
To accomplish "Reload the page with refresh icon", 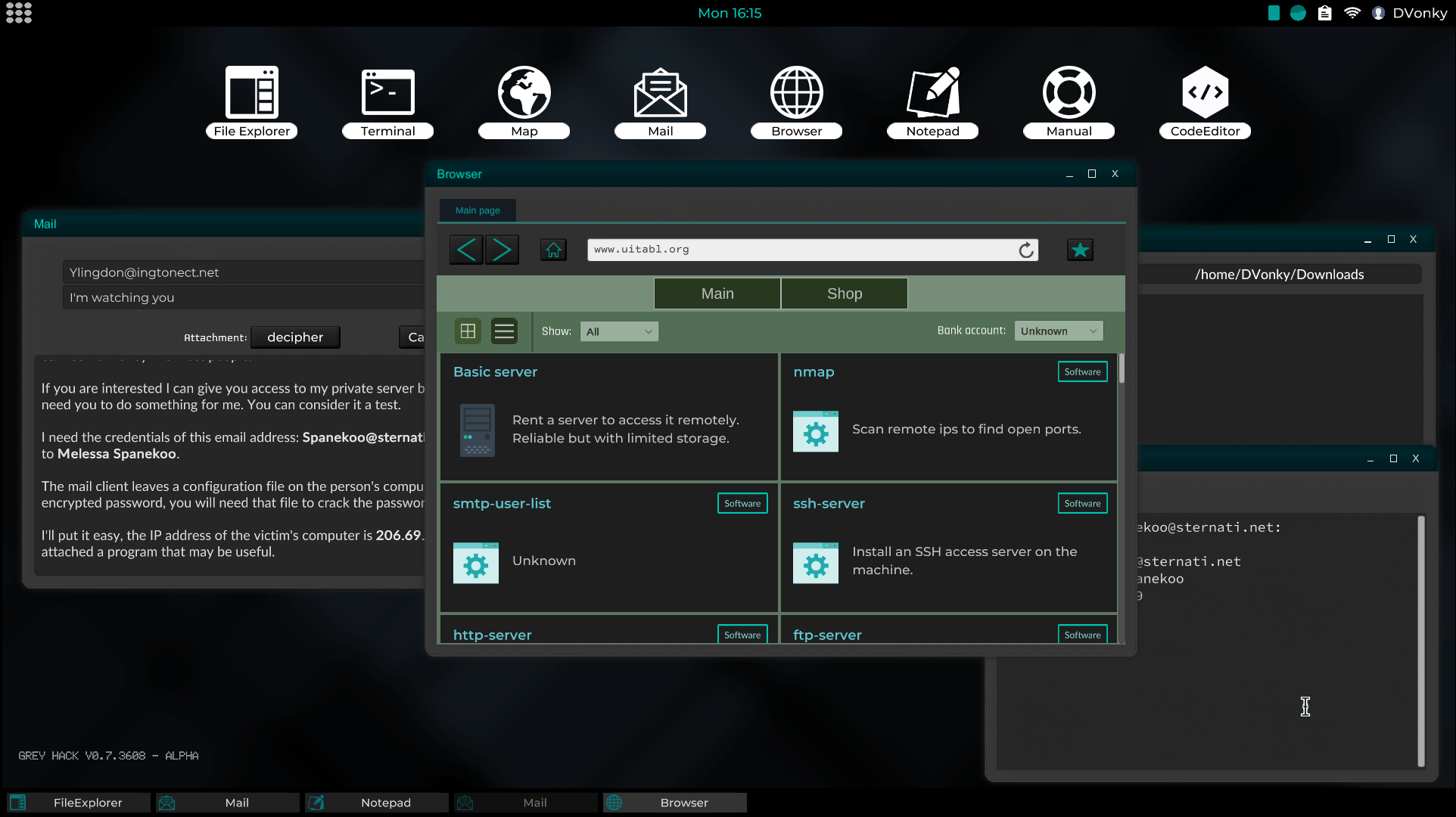I will click(1025, 250).
